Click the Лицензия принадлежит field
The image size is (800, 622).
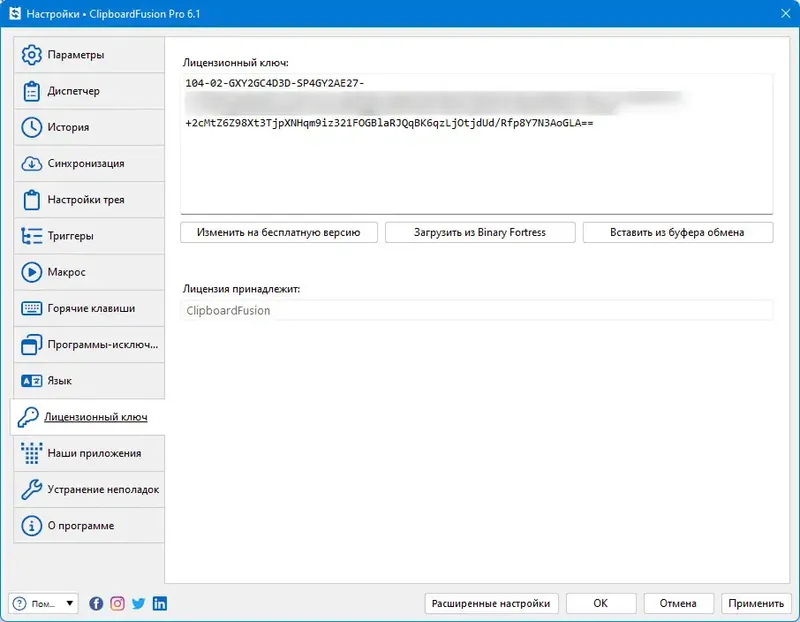pyautogui.click(x=477, y=311)
